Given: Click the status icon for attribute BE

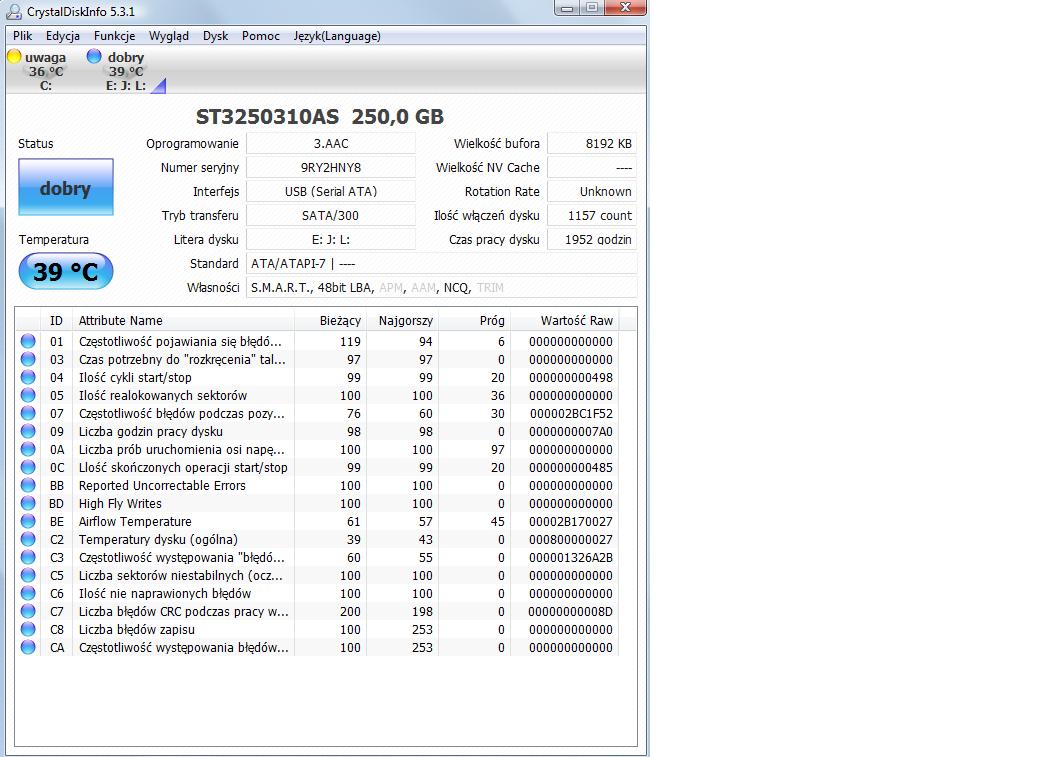Looking at the screenshot, I should pos(28,521).
